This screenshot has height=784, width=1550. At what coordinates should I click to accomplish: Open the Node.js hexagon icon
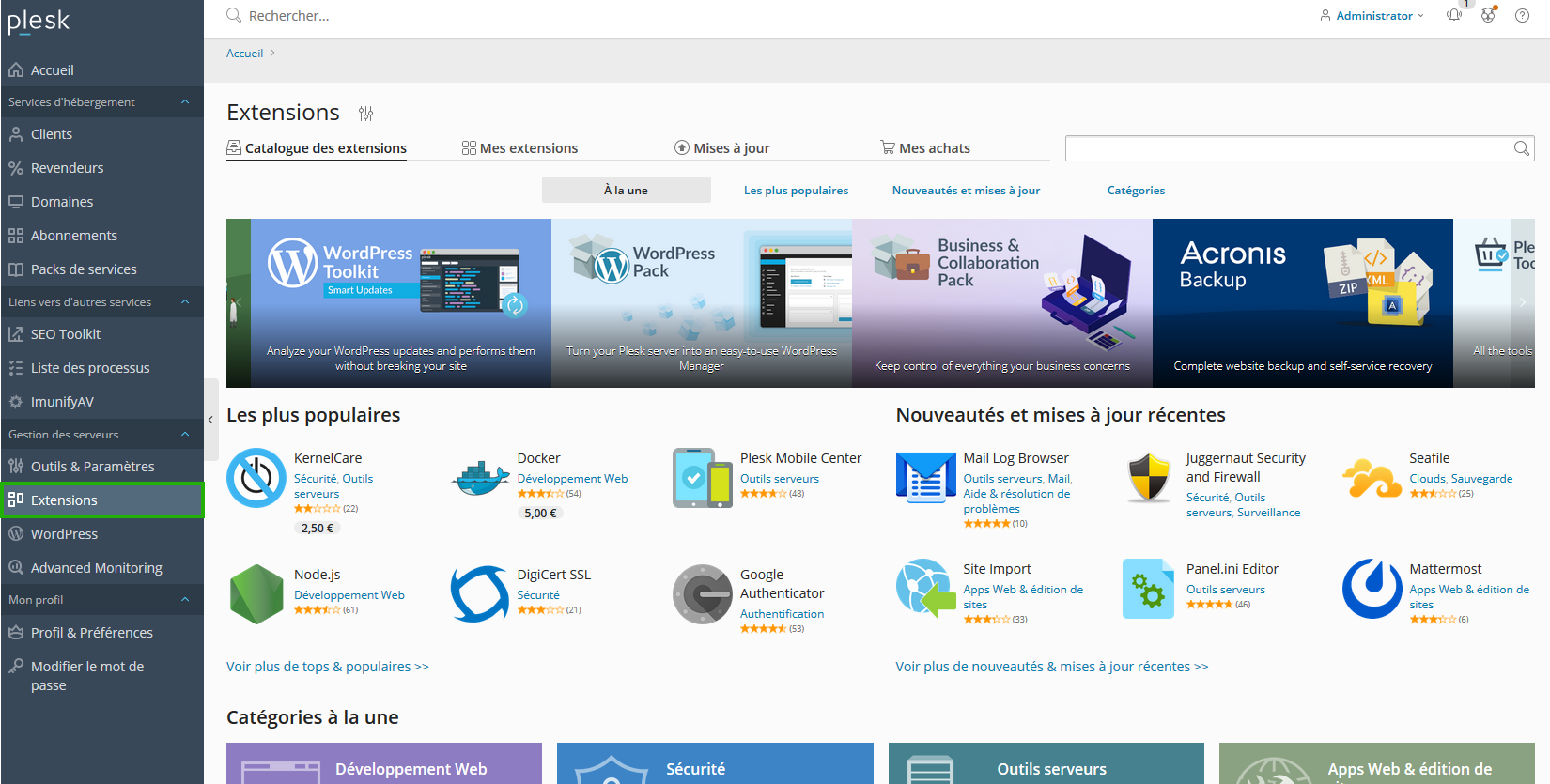point(256,594)
